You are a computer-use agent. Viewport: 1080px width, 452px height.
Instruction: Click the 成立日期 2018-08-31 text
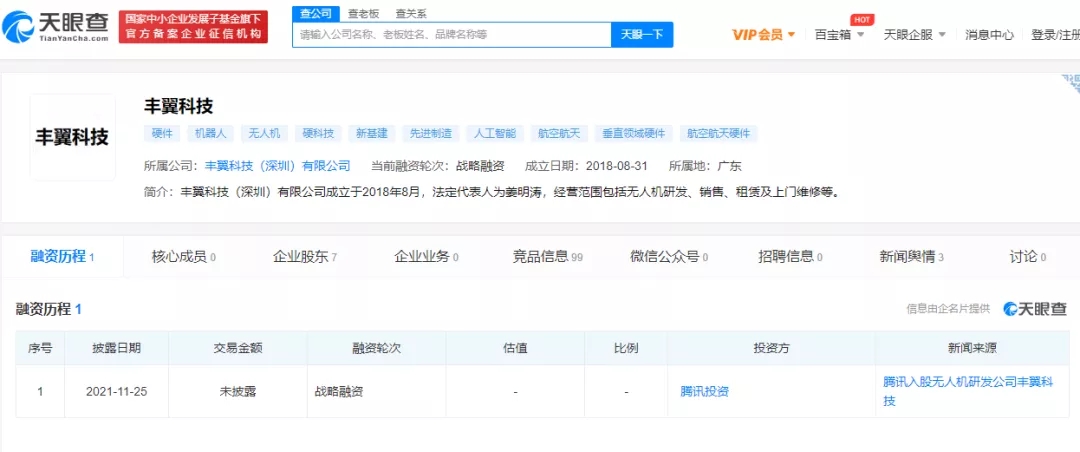click(x=587, y=166)
